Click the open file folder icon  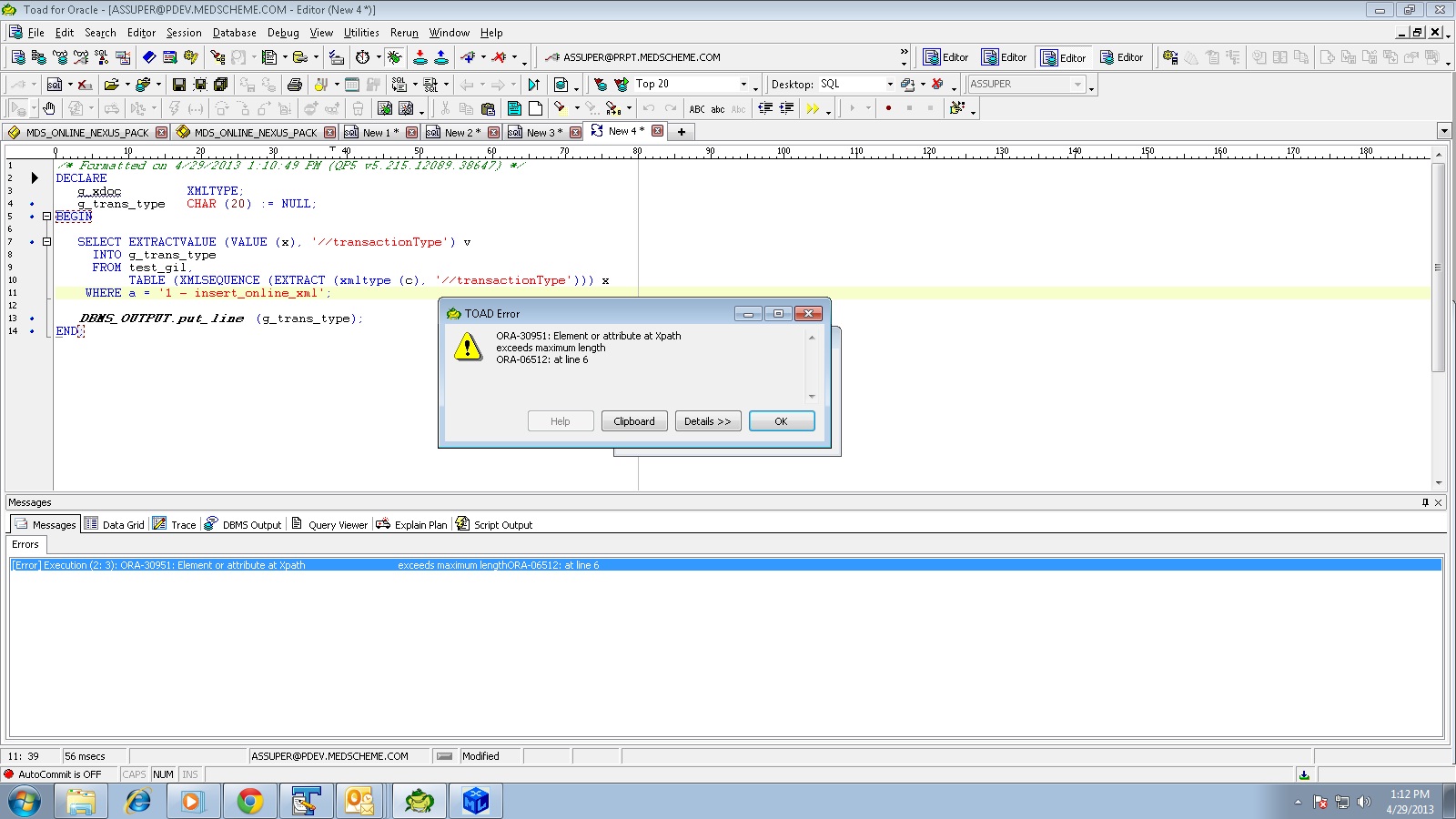click(x=111, y=84)
